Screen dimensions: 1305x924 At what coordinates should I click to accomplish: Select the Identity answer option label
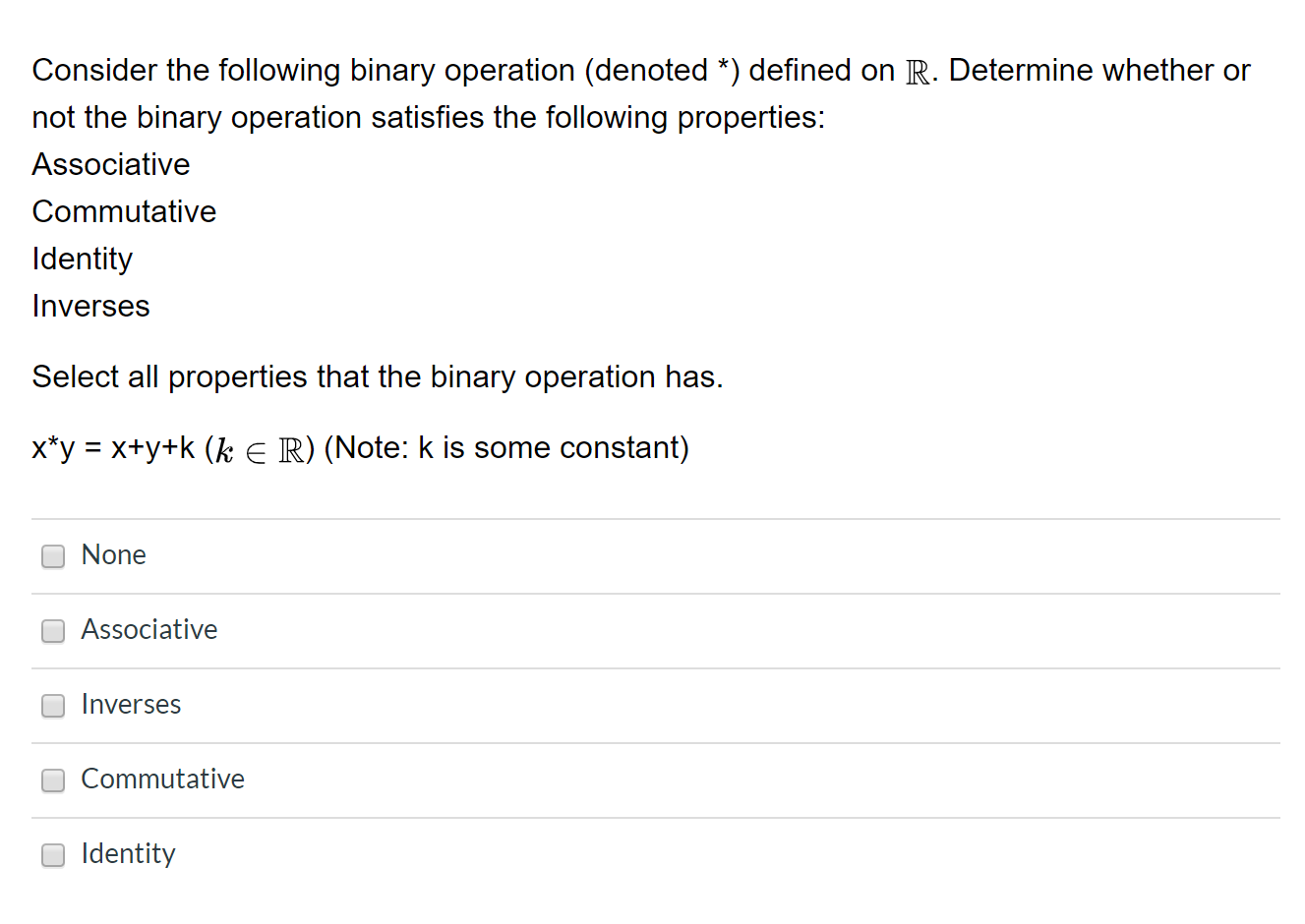click(x=128, y=853)
